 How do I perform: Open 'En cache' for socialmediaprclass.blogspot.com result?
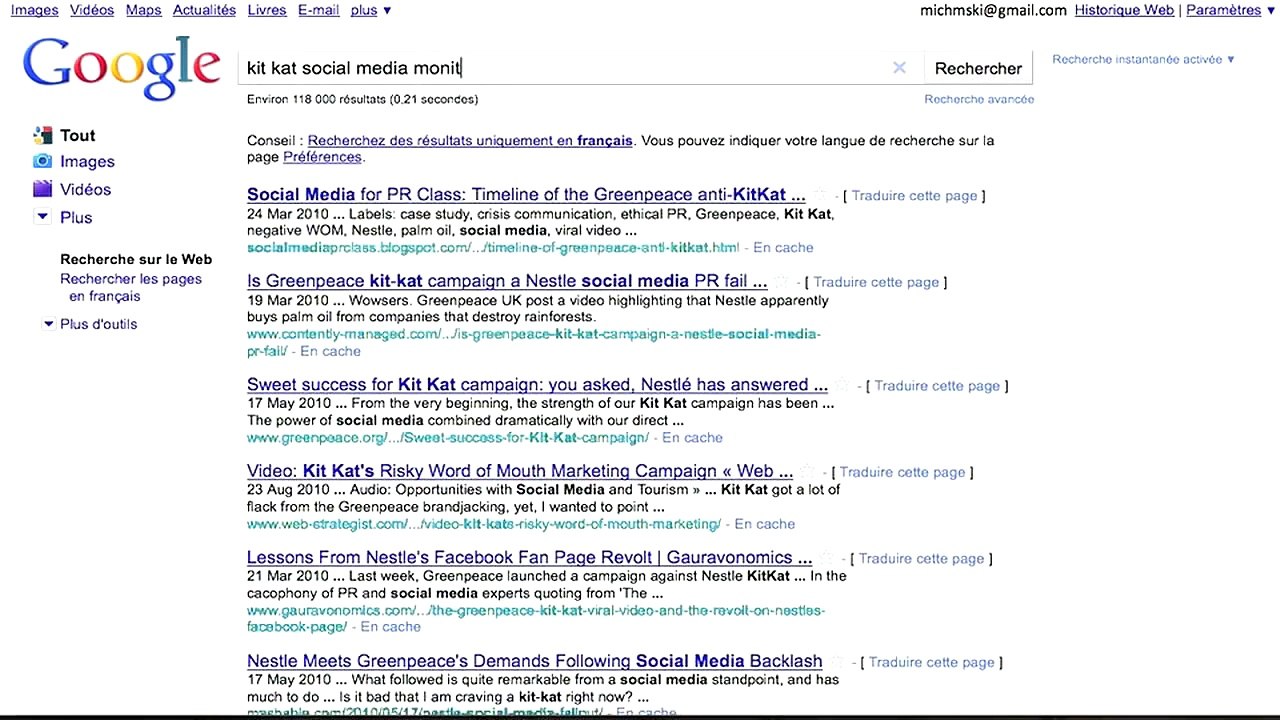click(x=783, y=248)
